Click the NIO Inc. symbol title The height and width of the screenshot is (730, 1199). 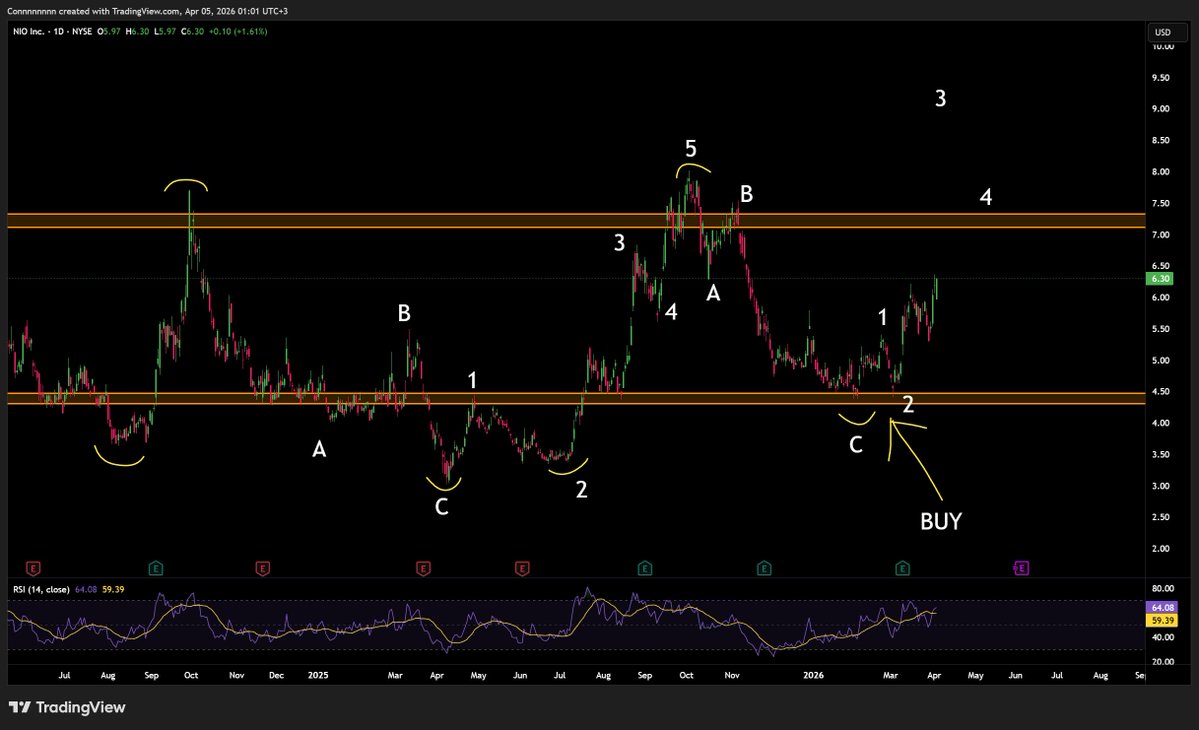pos(28,31)
